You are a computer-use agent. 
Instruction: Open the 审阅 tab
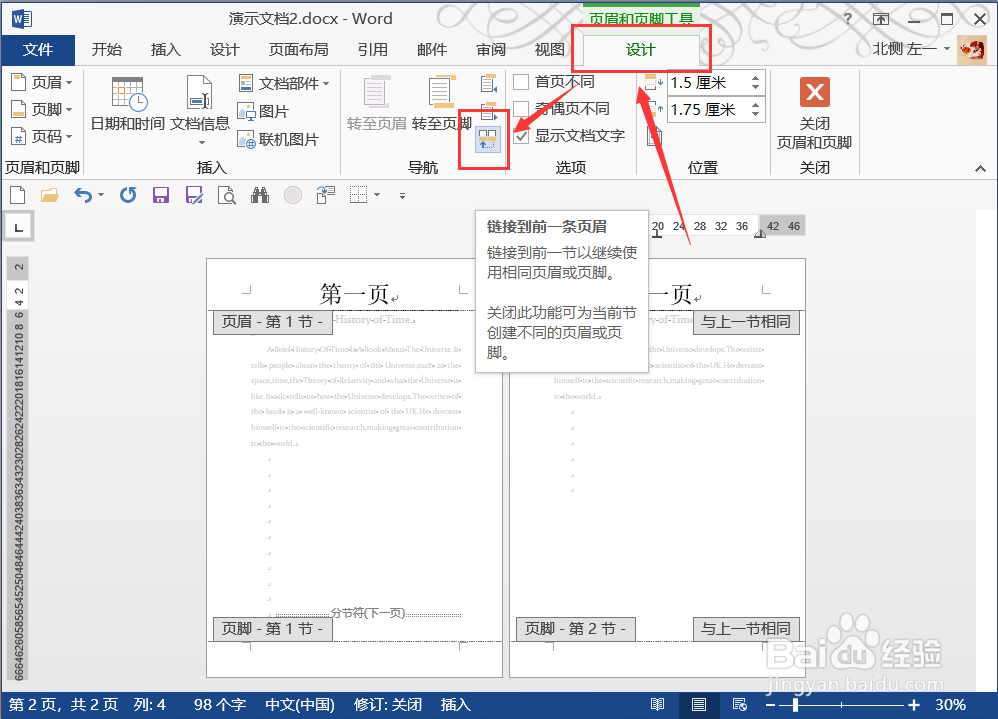pyautogui.click(x=491, y=48)
